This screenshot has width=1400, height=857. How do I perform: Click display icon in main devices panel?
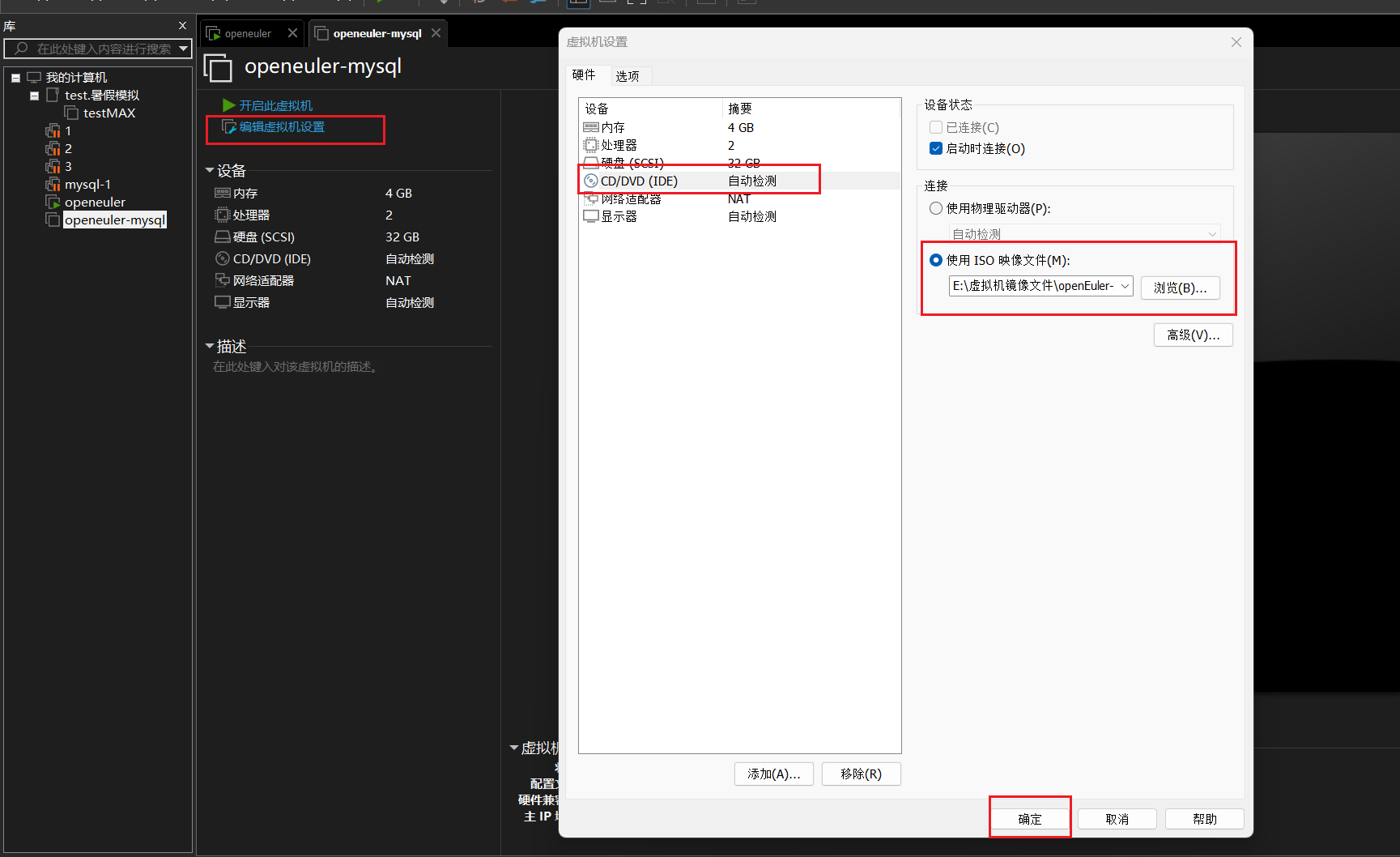pos(223,302)
